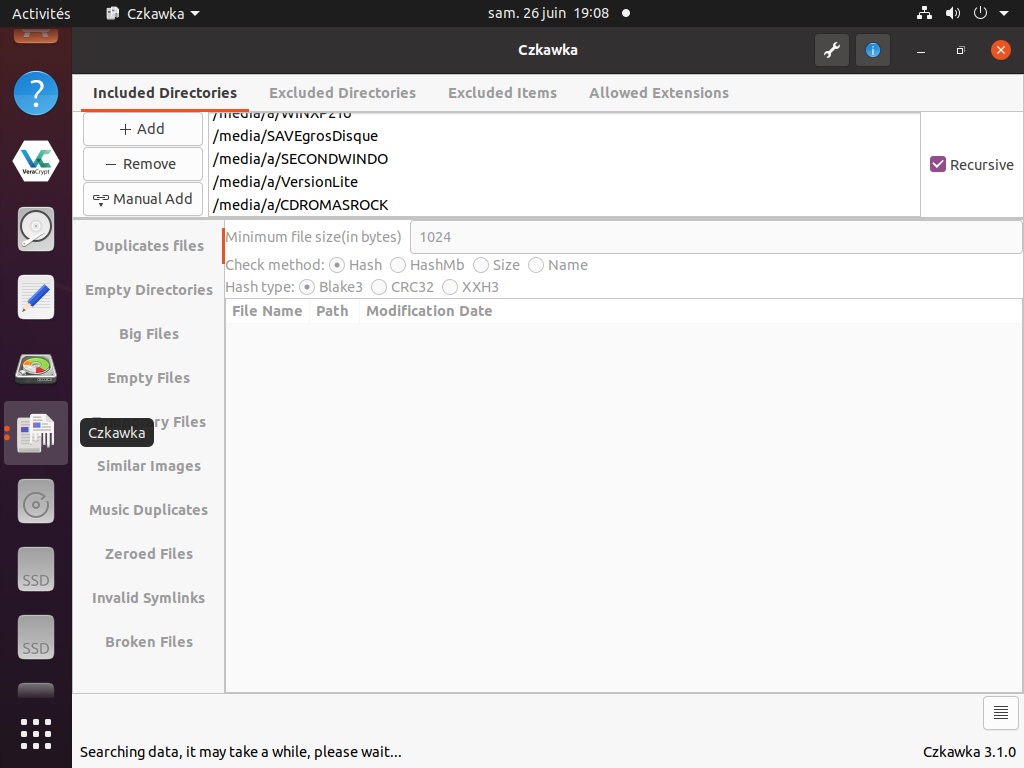The height and width of the screenshot is (768, 1024).
Task: Open the Big Files tool
Action: tap(149, 334)
